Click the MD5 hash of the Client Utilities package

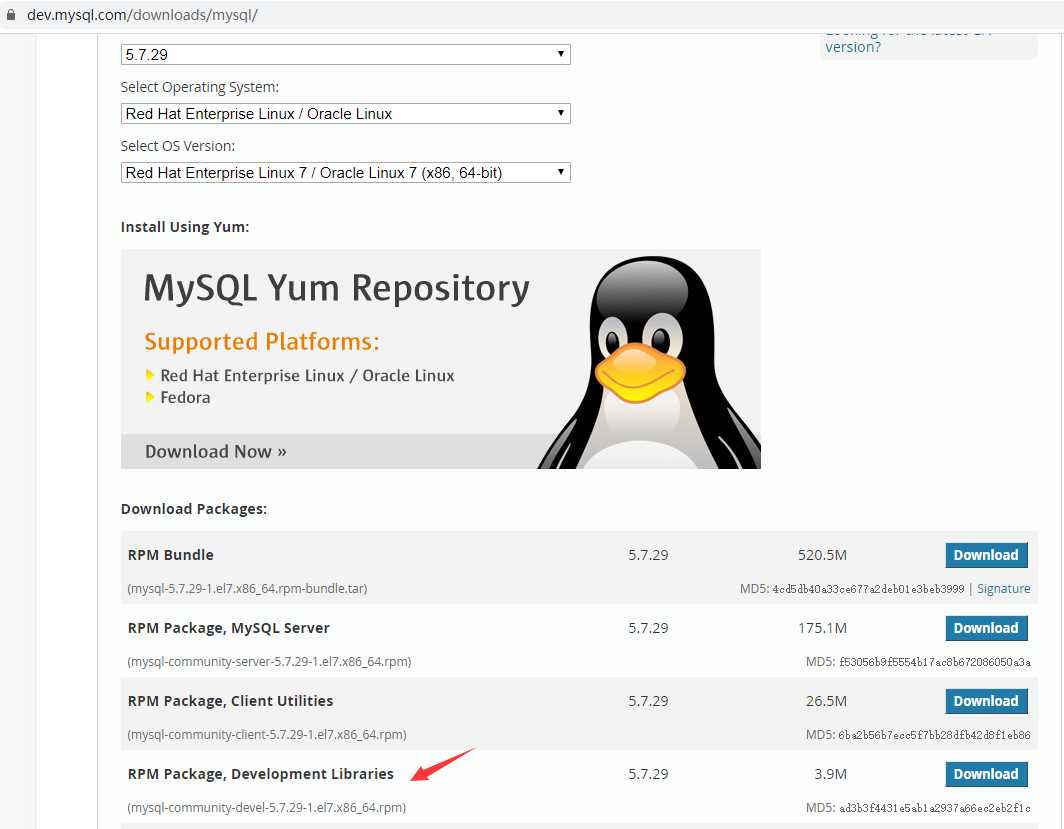[x=934, y=735]
